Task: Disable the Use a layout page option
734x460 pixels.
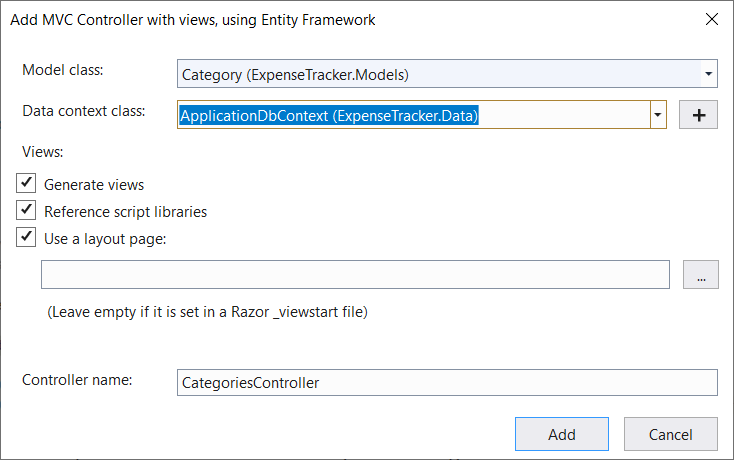Action: [27, 239]
